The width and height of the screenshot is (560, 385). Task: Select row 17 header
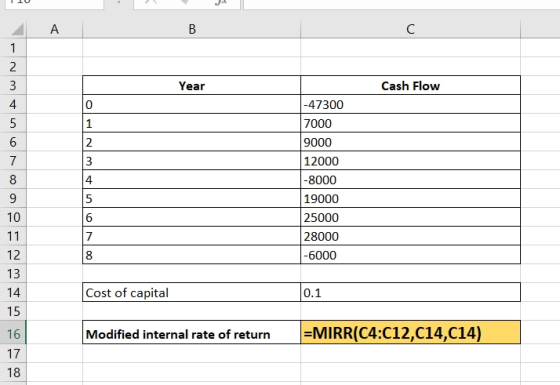click(x=13, y=354)
